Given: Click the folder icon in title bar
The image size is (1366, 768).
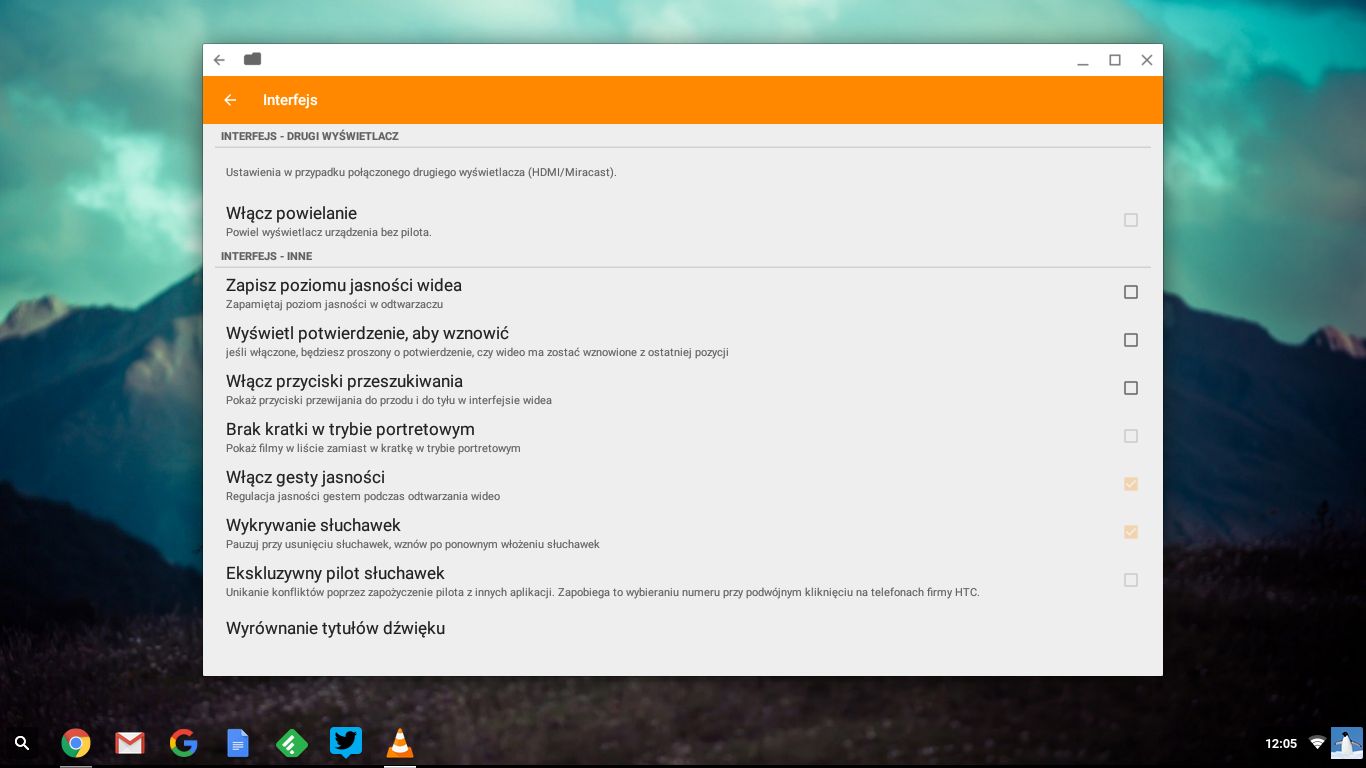Looking at the screenshot, I should coord(252,59).
